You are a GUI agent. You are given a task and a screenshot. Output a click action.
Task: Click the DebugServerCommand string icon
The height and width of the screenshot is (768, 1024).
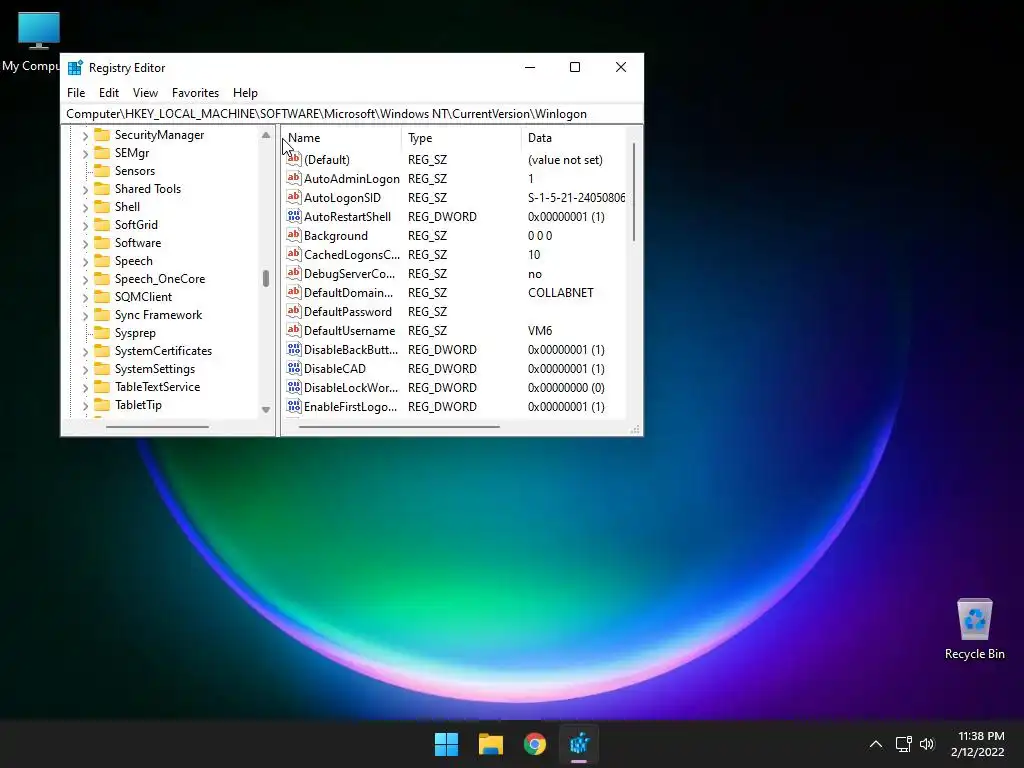[x=294, y=272]
